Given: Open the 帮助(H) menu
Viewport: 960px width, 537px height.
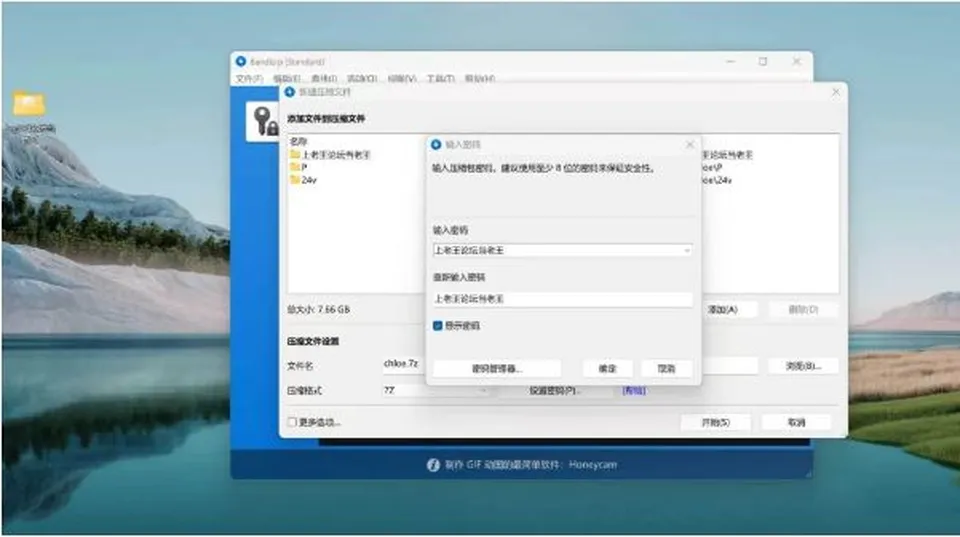Looking at the screenshot, I should click(x=479, y=78).
